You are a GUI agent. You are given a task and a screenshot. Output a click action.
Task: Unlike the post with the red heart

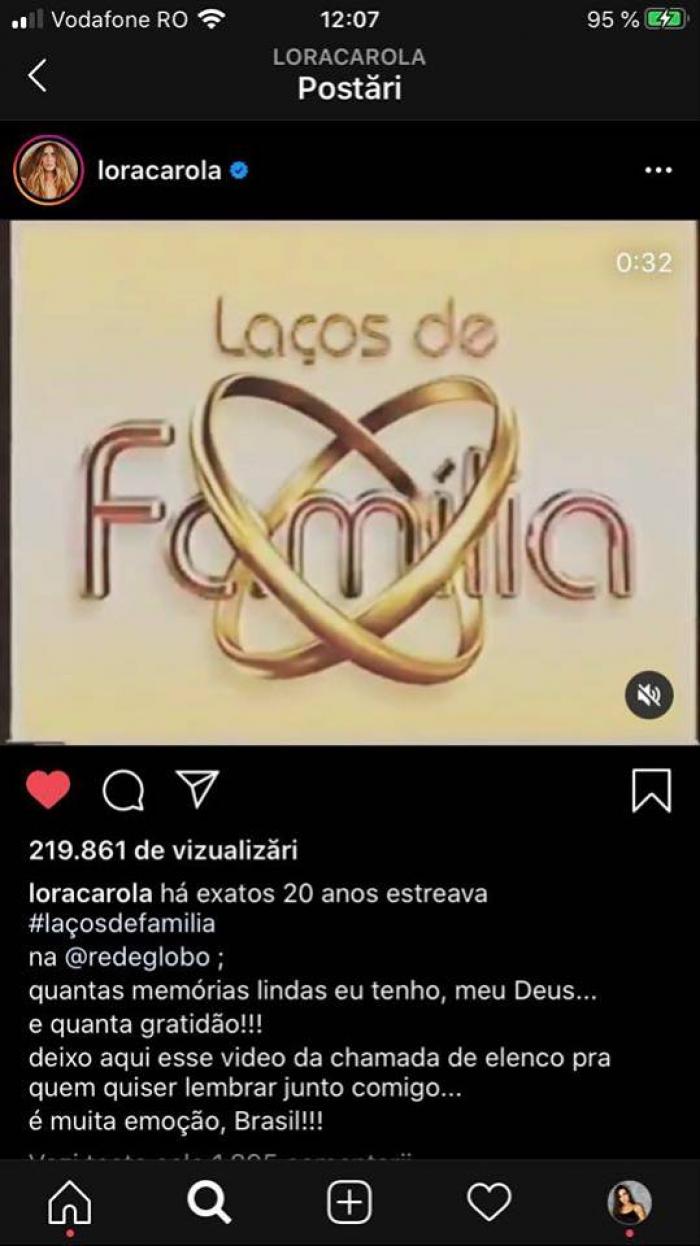pos(47,790)
